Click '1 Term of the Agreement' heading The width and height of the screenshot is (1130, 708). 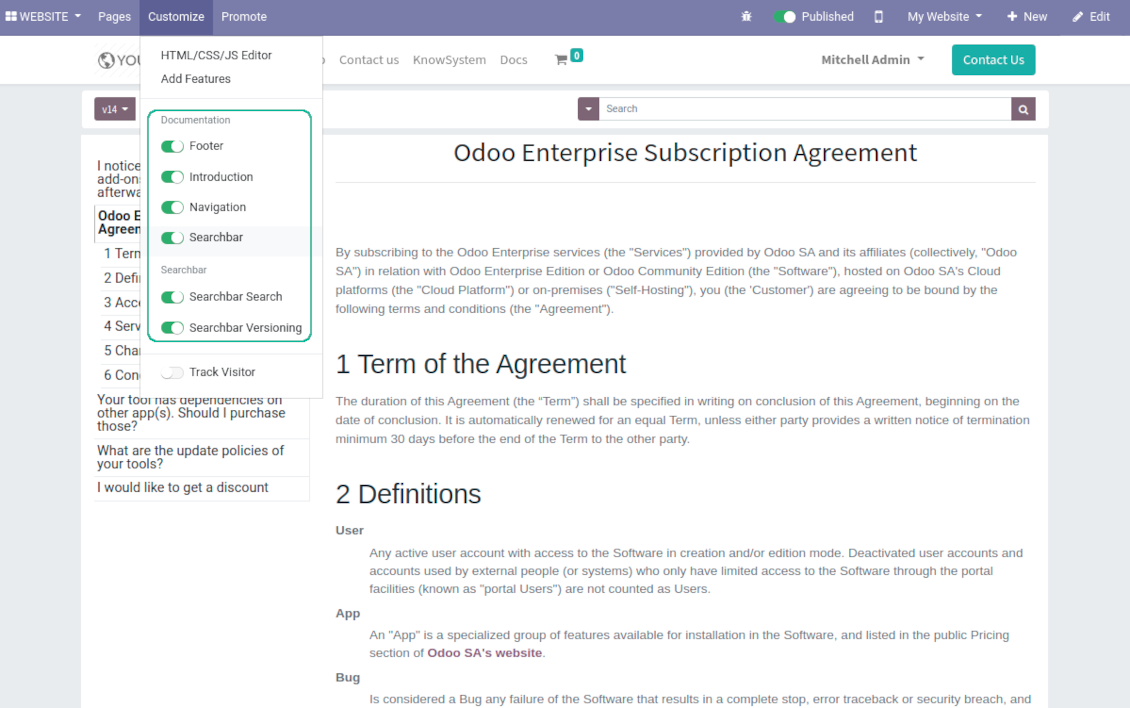point(481,364)
